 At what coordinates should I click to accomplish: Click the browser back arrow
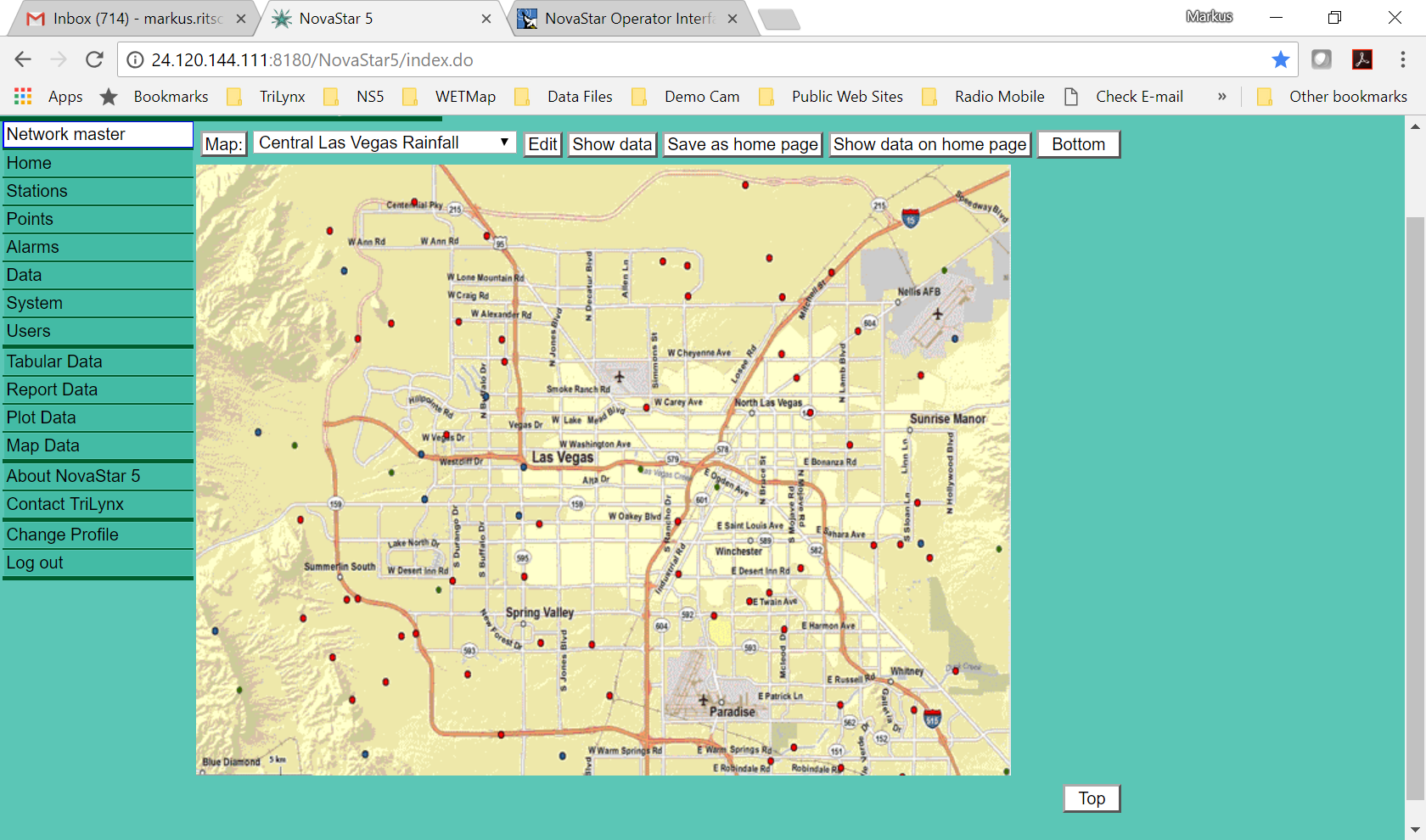[23, 59]
